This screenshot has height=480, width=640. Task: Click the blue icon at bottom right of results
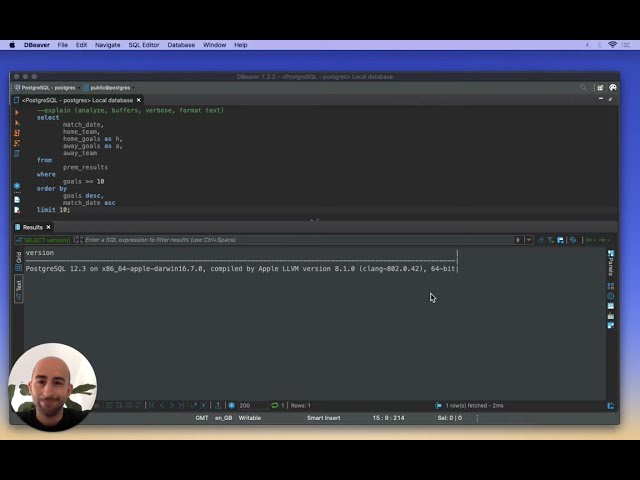[x=611, y=406]
